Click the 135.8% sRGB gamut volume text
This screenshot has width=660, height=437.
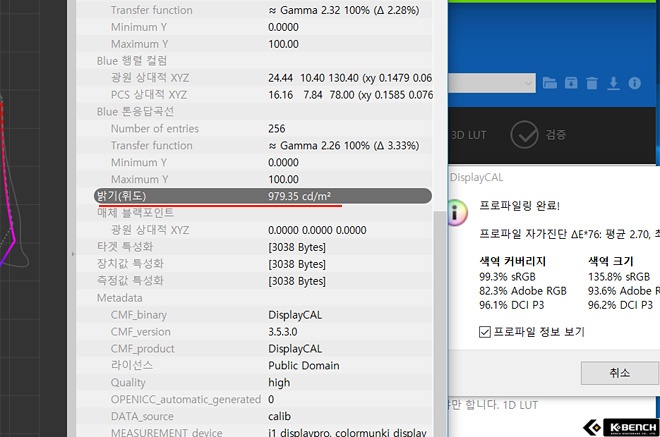[619, 277]
